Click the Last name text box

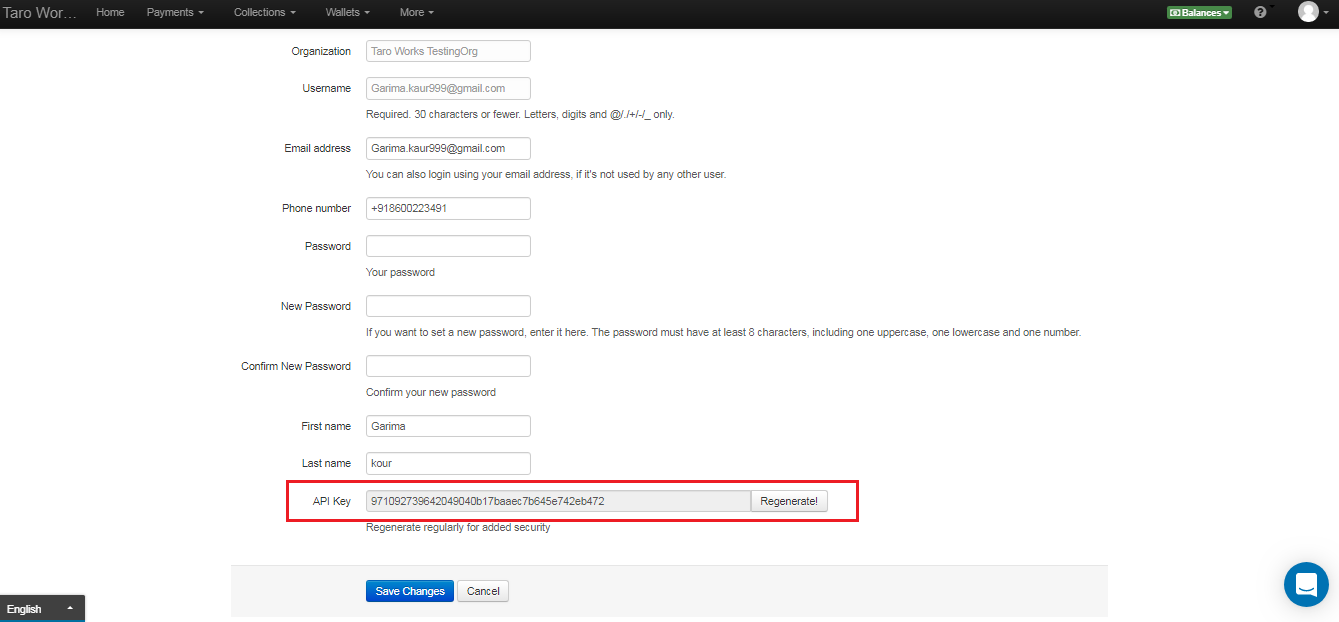448,463
